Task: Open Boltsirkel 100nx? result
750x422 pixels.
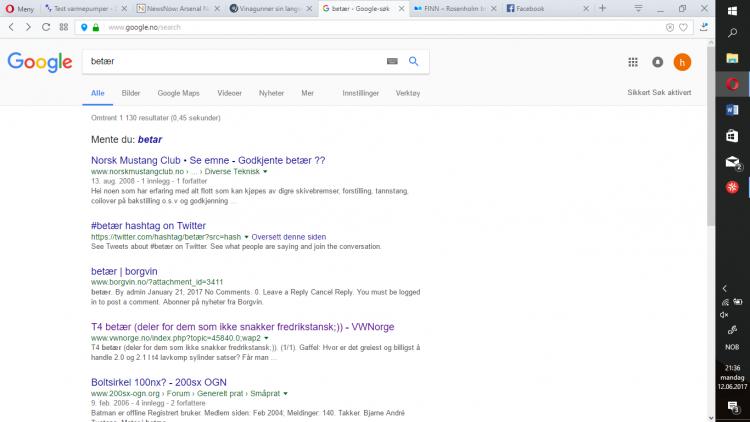Action: pos(159,382)
